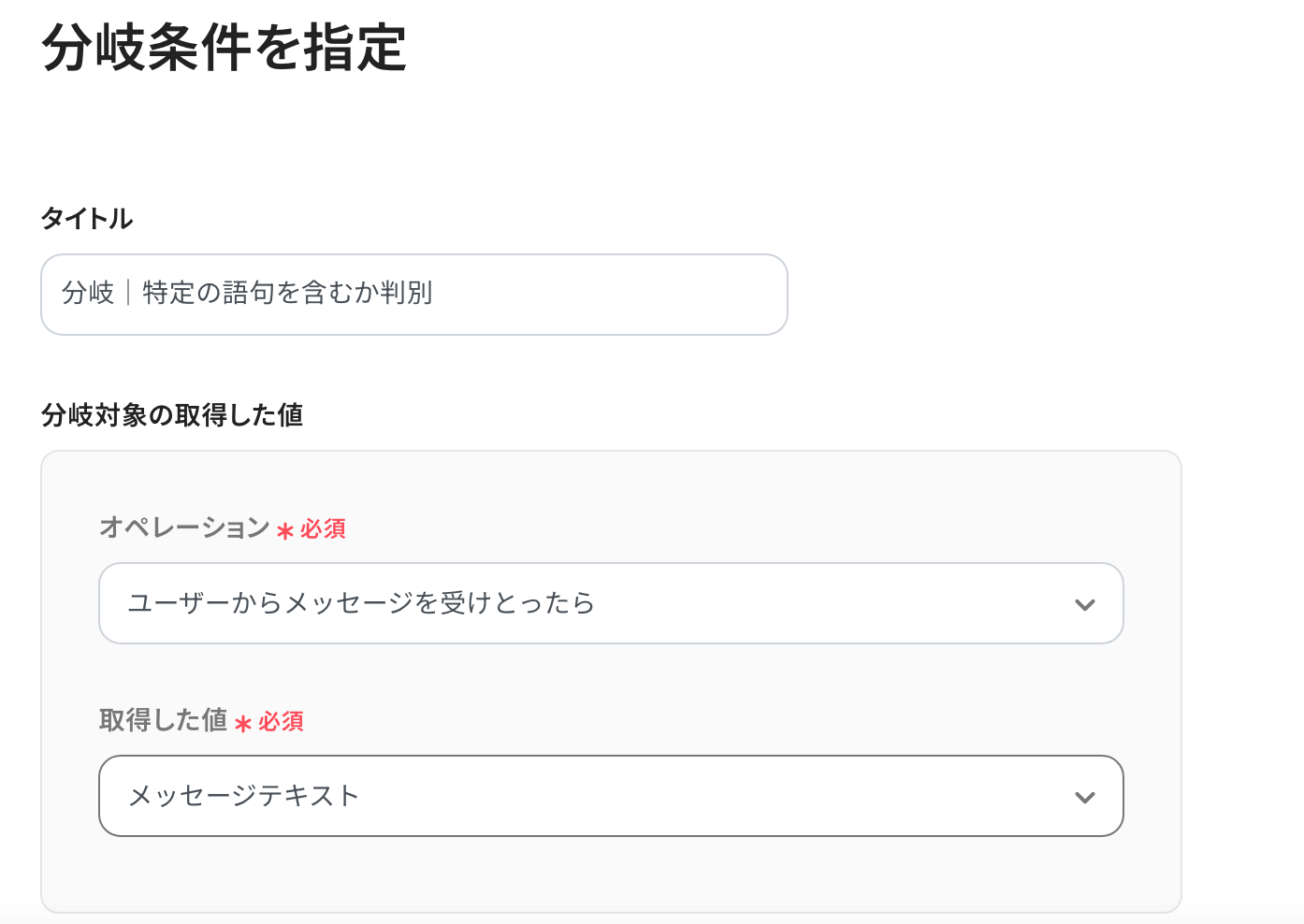Viewport: 1304px width, 924px height.
Task: Click the 必須 marker next to 取得した値
Action: click(282, 722)
